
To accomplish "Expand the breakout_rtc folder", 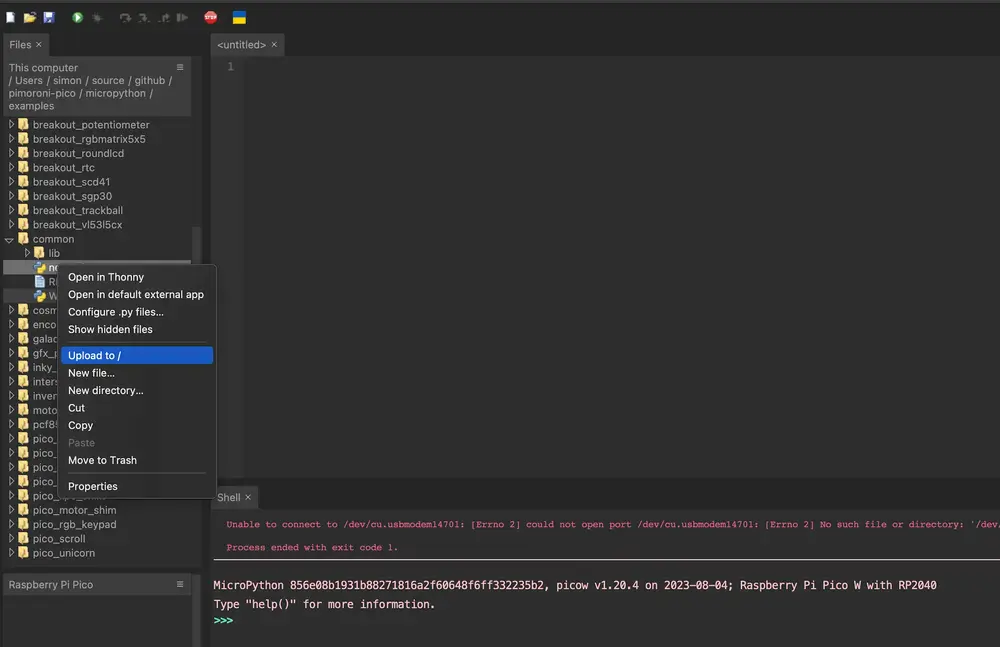I will pyautogui.click(x=11, y=167).
